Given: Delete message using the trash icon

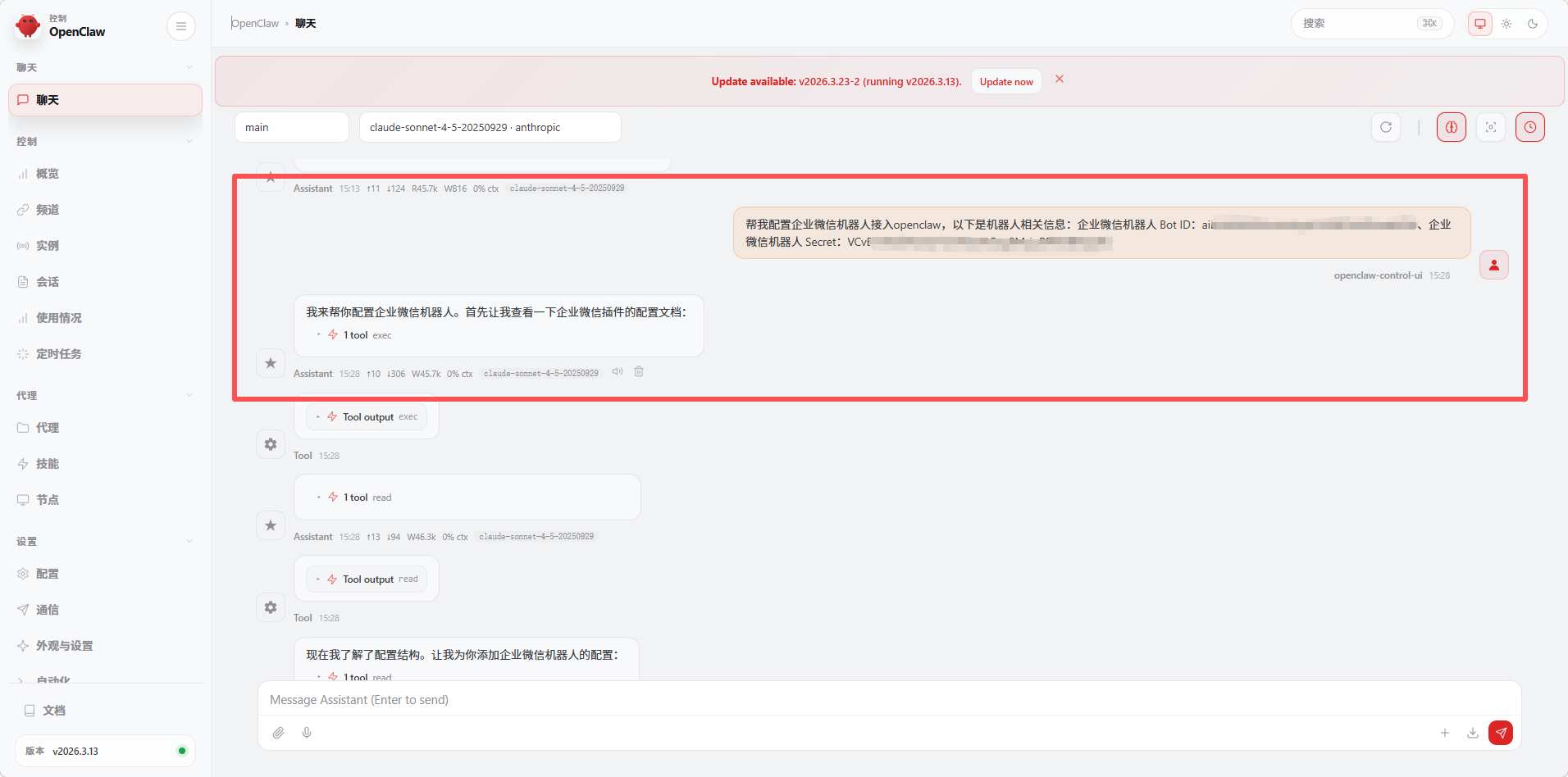Looking at the screenshot, I should point(639,372).
